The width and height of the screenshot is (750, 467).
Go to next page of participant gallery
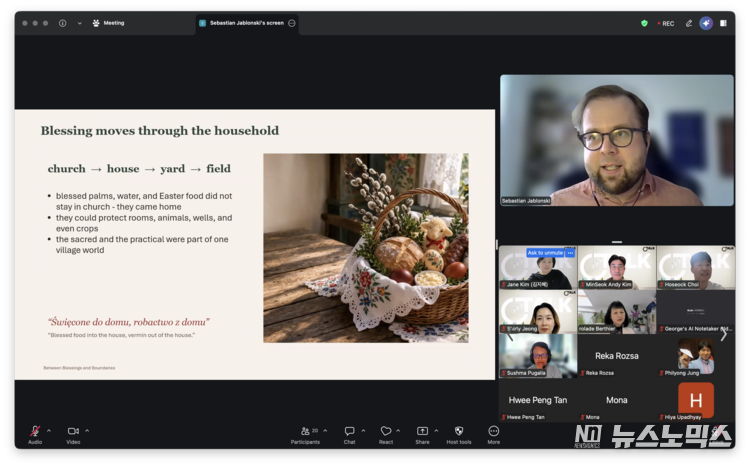click(x=724, y=335)
